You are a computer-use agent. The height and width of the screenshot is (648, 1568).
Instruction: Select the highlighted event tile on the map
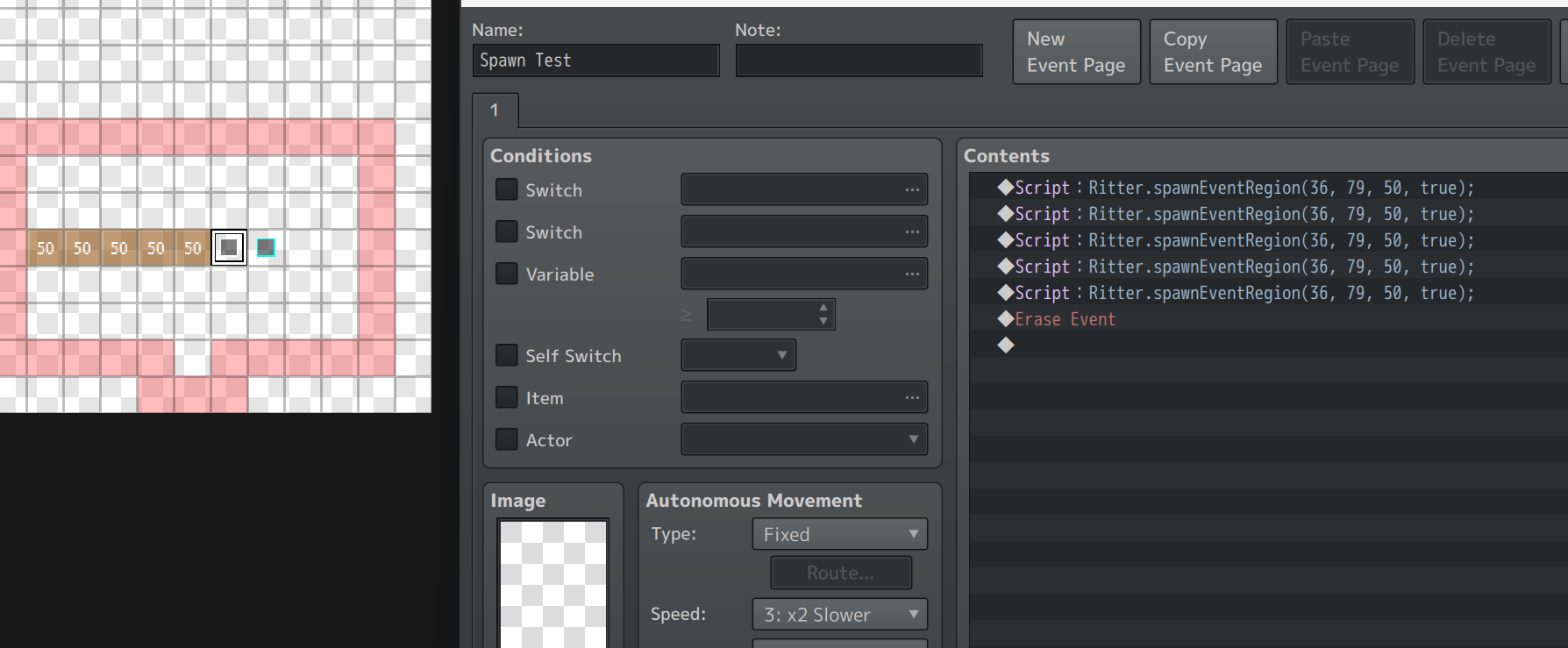(x=229, y=247)
